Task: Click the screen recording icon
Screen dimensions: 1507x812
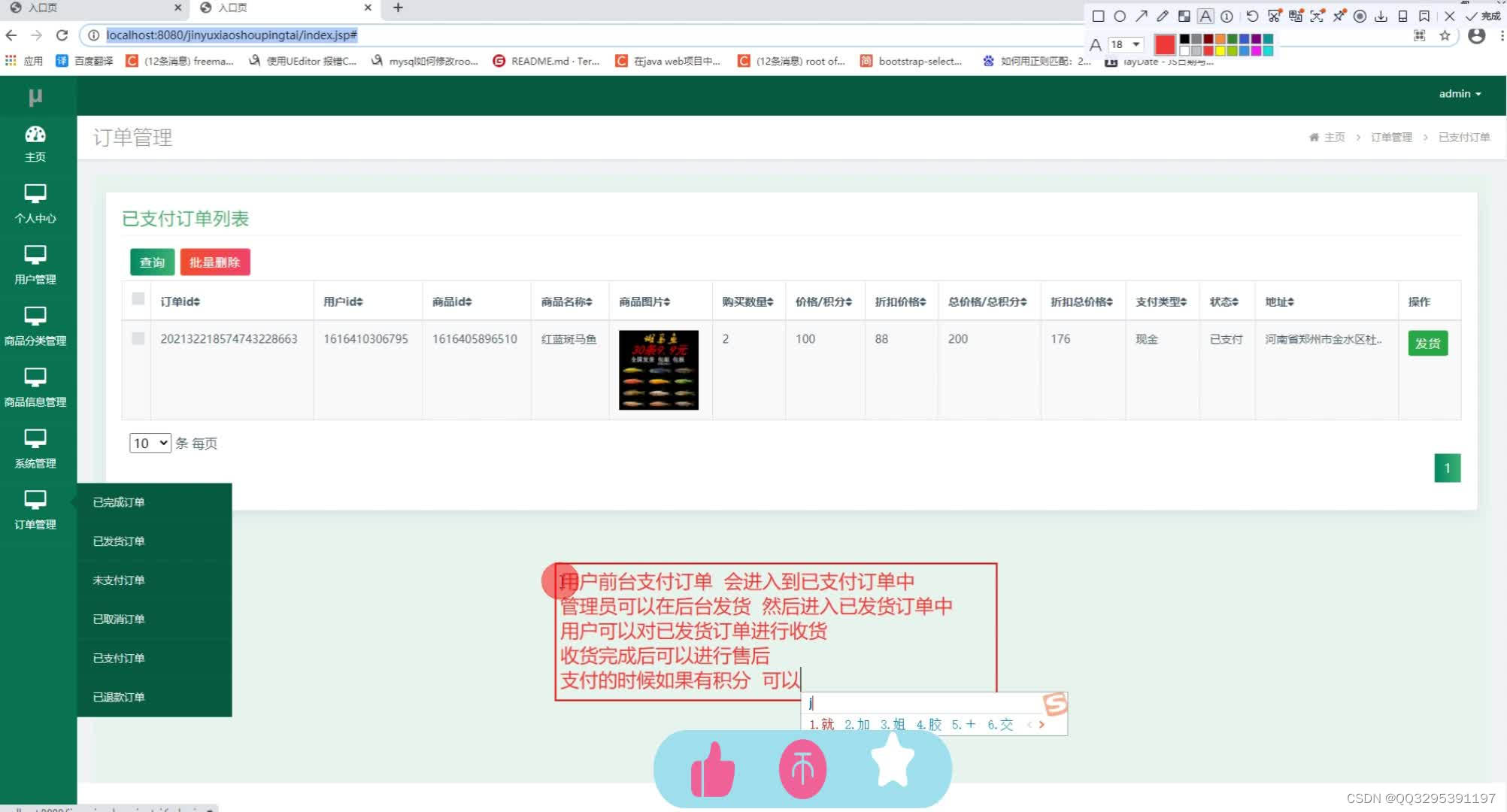Action: click(1360, 16)
